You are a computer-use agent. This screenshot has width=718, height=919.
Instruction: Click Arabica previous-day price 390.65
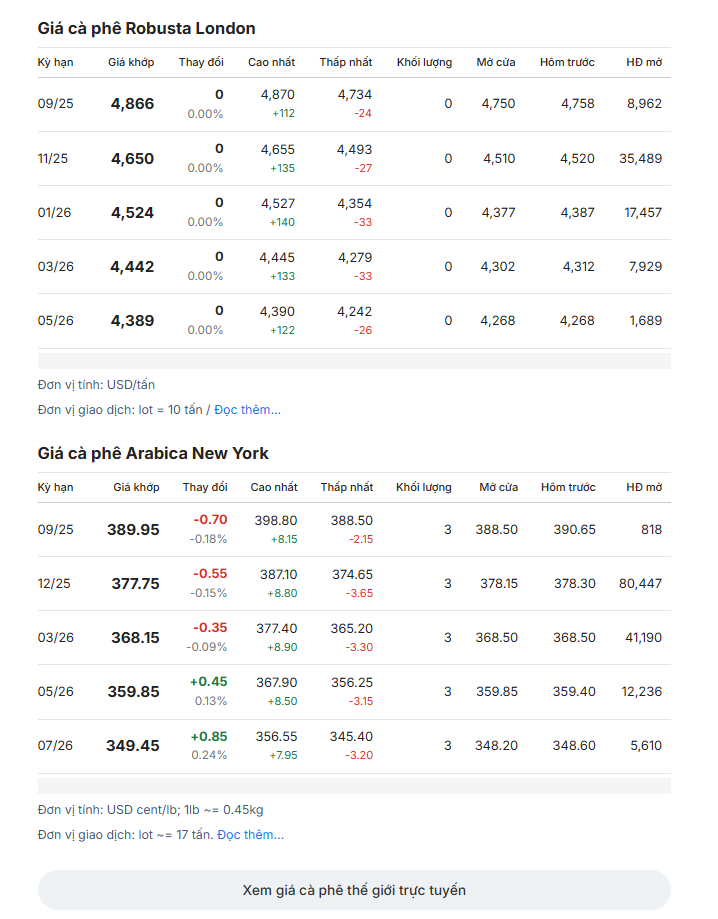(574, 529)
